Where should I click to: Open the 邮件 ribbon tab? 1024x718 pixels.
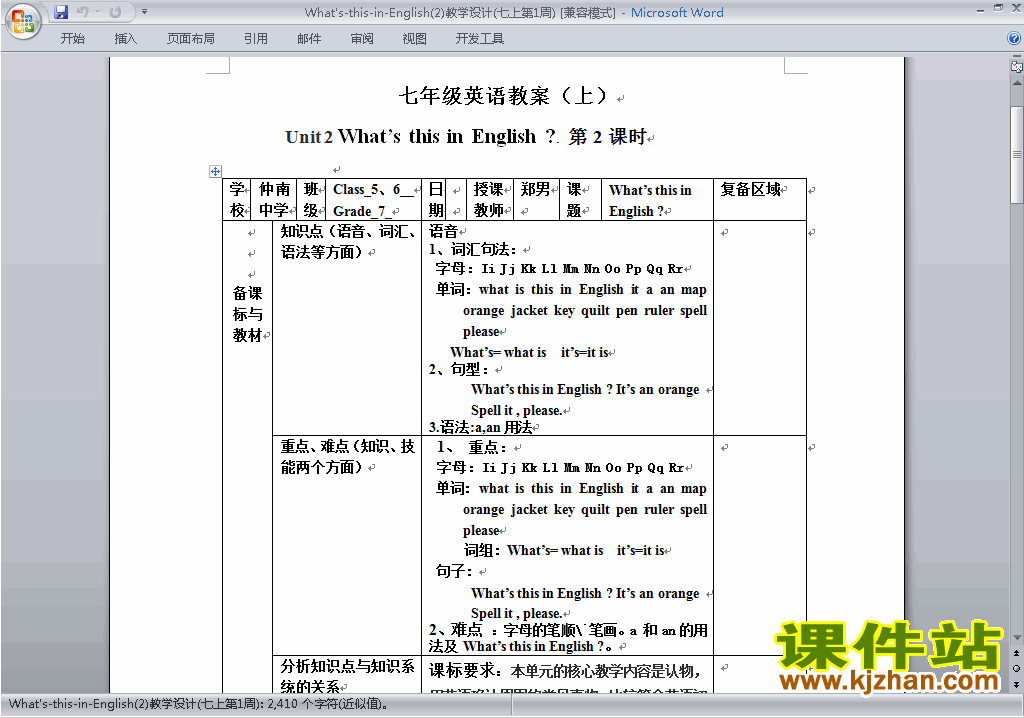point(309,39)
